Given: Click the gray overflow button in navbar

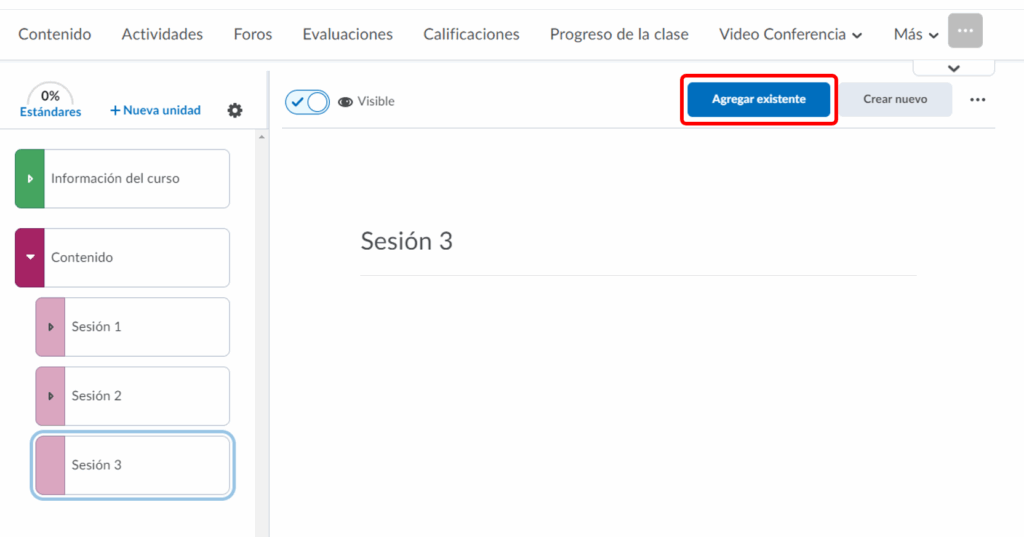Looking at the screenshot, I should click(965, 31).
